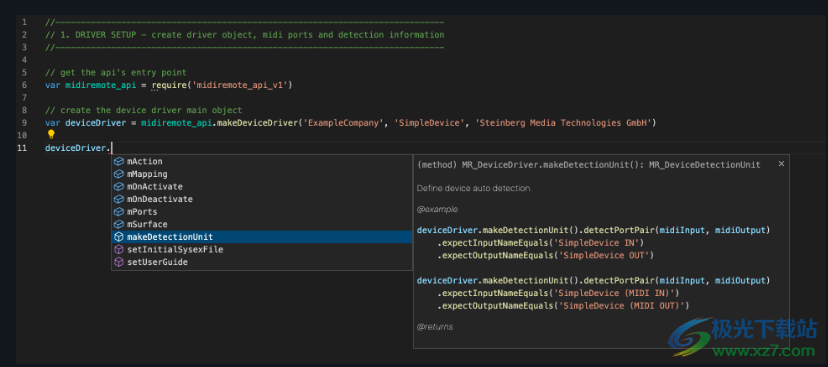Select setUserGuide method suggestion

(262, 262)
